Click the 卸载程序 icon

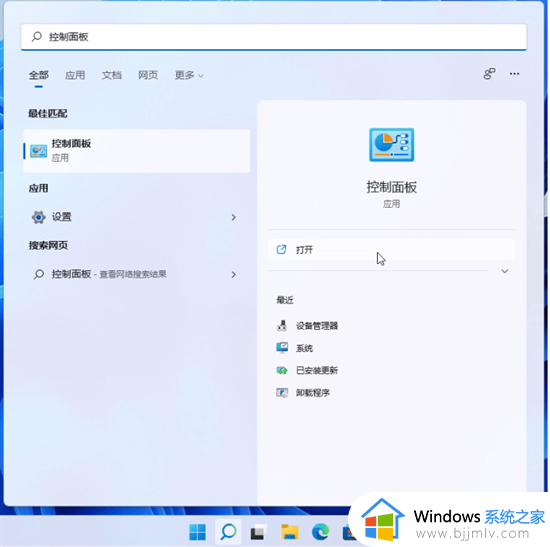tap(282, 392)
